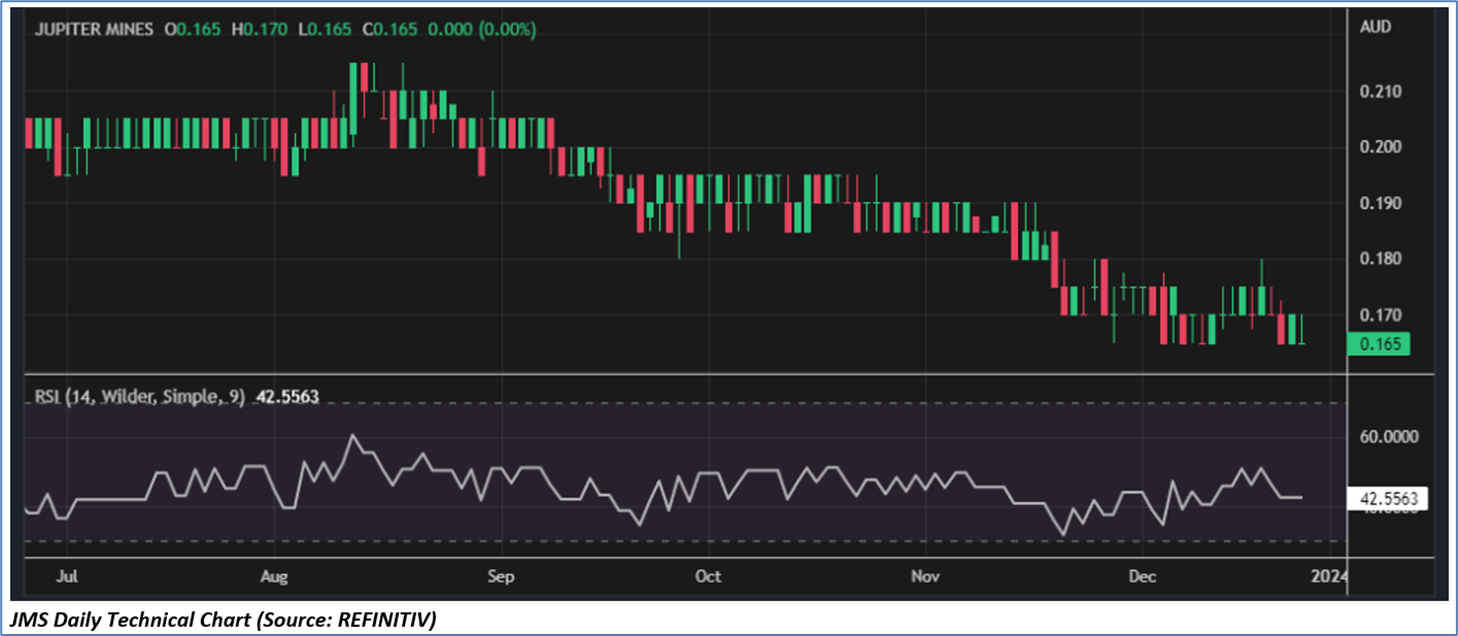
Task: Click the JMS Daily Technical Chart caption
Action: point(221,620)
